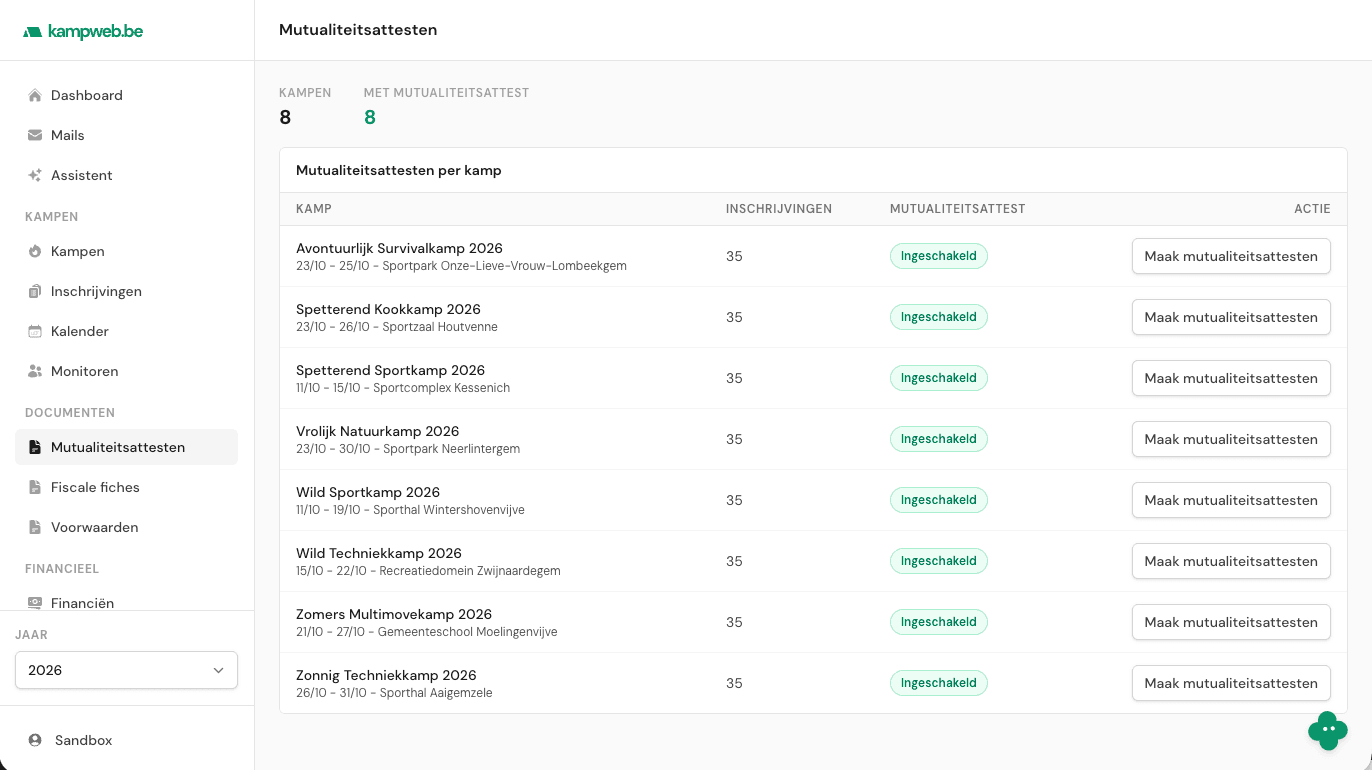Open Fiscale fiches page
The width and height of the screenshot is (1372, 770).
(126, 487)
